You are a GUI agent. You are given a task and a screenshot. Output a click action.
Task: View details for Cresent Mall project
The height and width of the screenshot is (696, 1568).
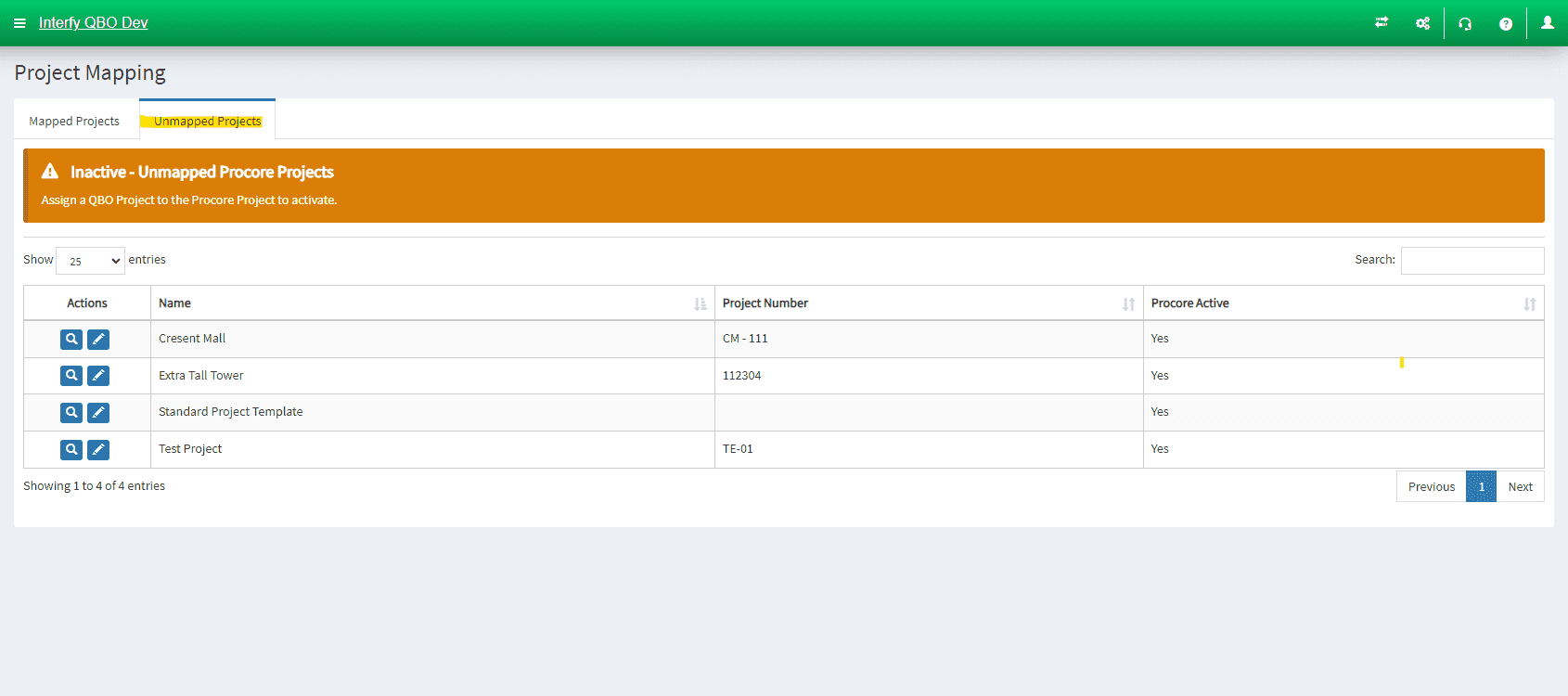[71, 340]
